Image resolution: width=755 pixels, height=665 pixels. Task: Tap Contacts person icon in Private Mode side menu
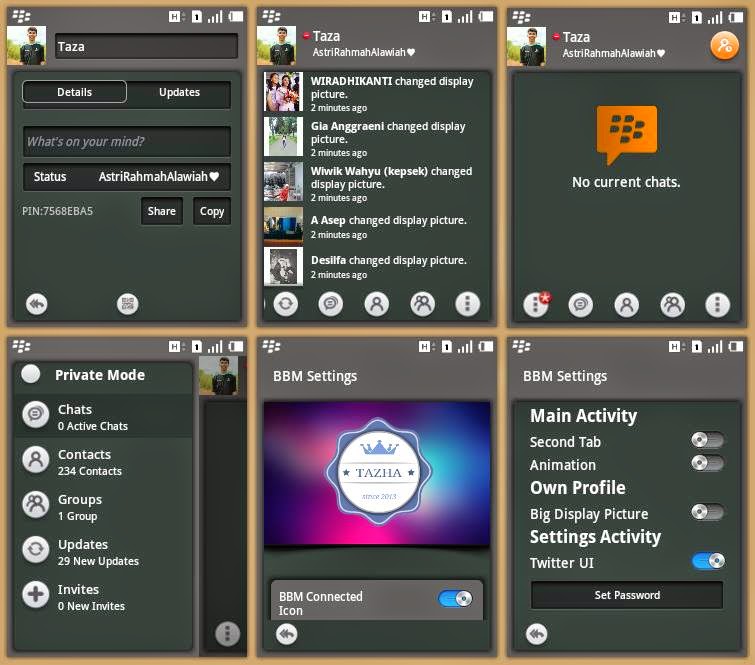coord(36,460)
